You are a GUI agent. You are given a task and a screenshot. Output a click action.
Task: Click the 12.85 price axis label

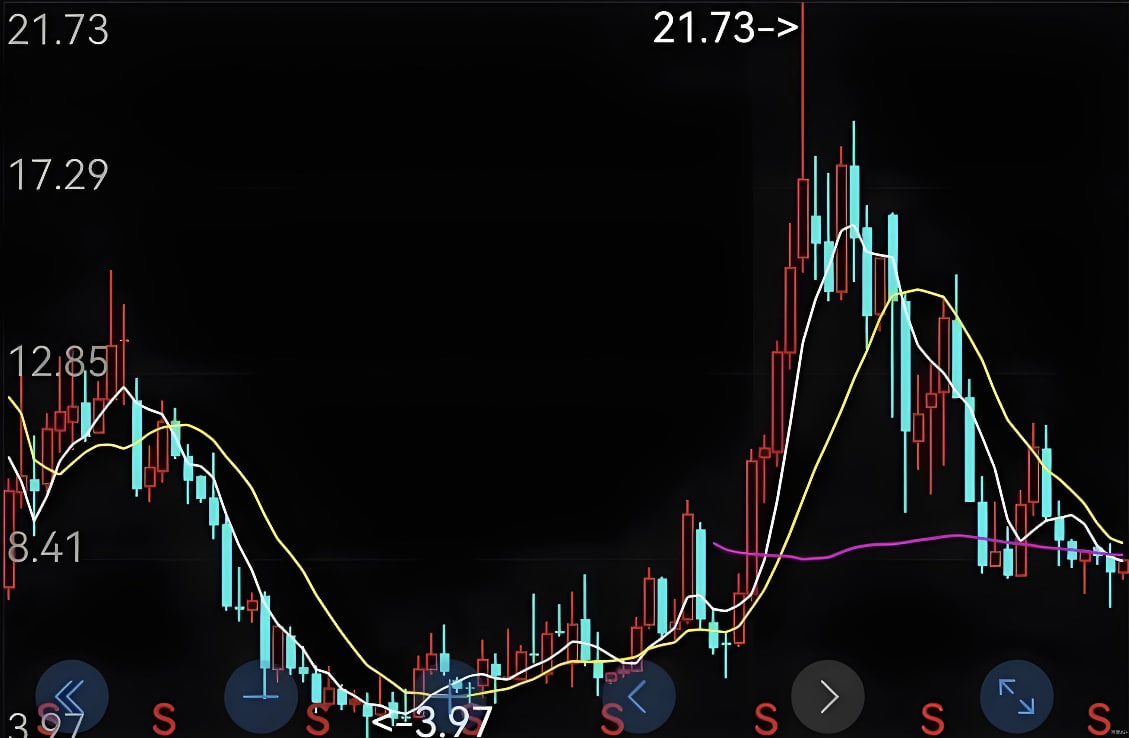click(57, 362)
